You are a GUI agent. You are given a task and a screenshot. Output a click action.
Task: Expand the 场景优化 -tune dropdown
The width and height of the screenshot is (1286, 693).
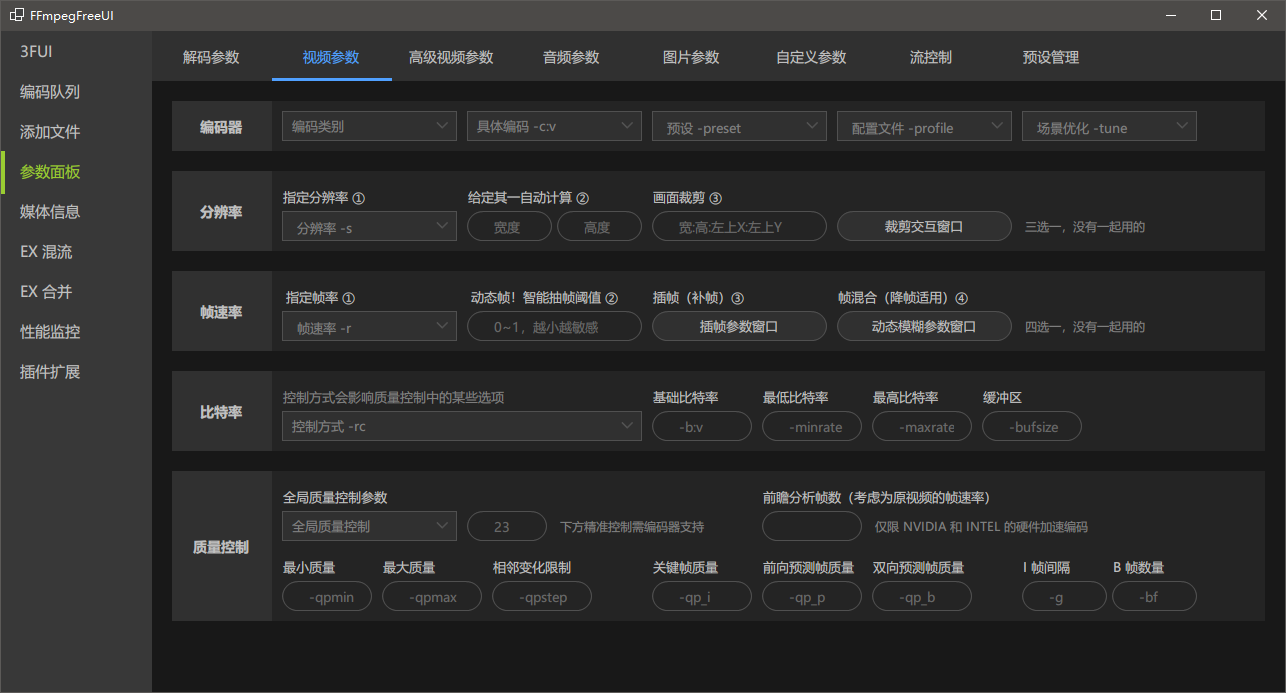[x=1109, y=126]
